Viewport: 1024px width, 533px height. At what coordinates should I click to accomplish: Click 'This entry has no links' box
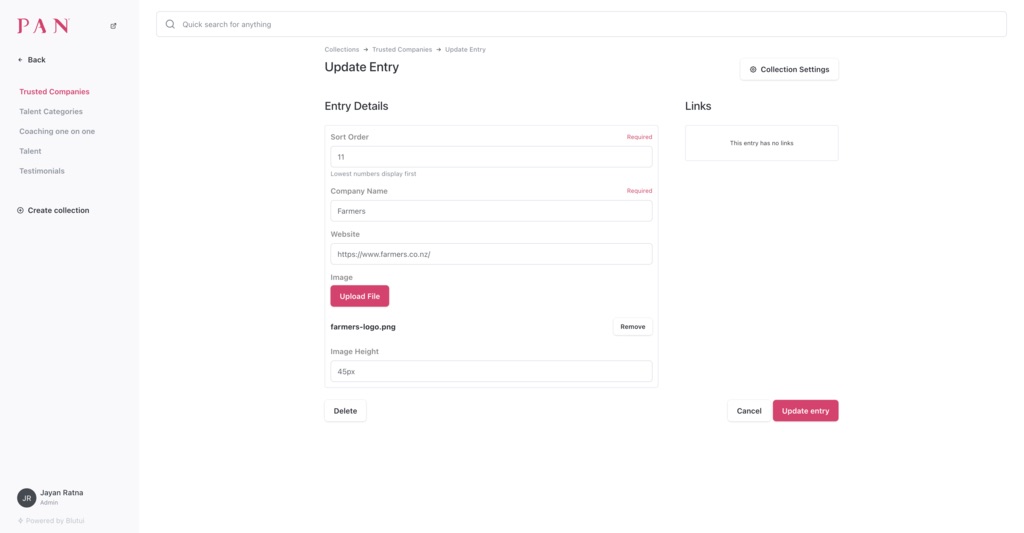point(761,143)
